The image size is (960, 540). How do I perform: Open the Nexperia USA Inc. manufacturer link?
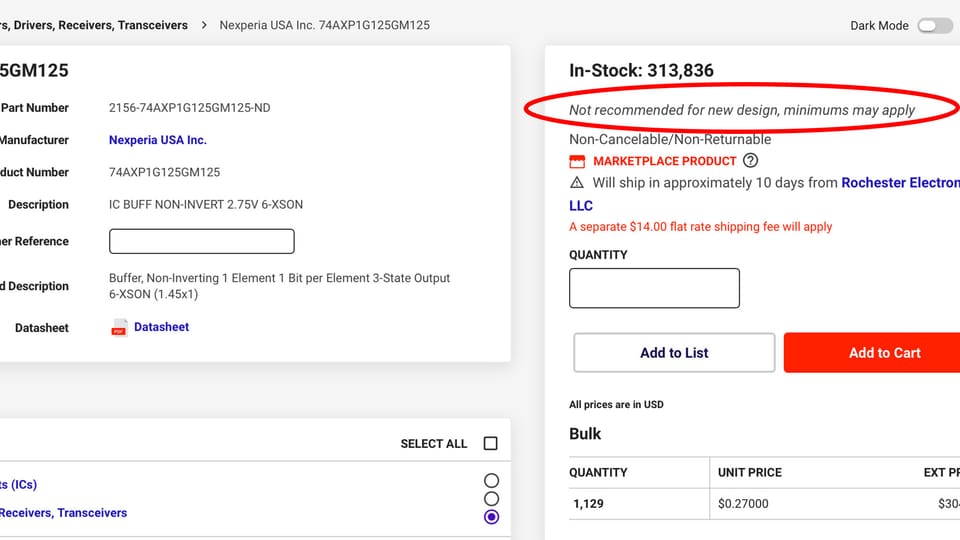click(157, 140)
